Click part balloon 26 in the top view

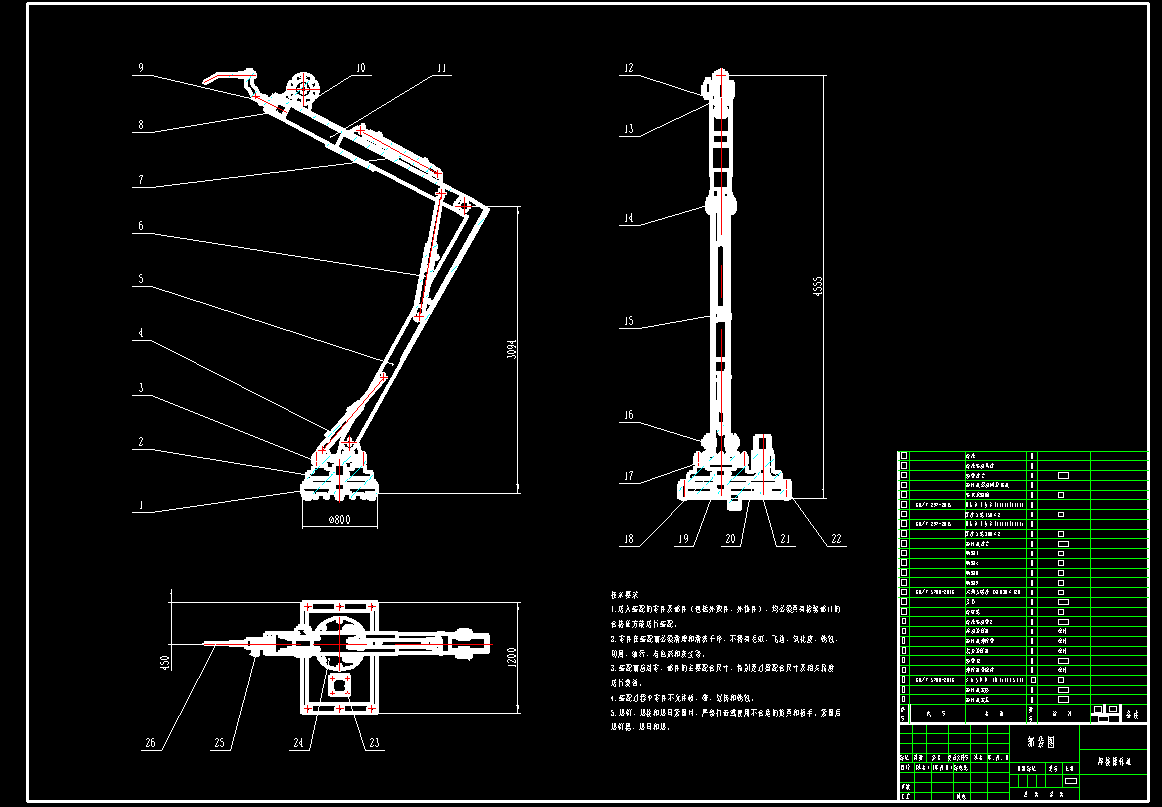150,743
